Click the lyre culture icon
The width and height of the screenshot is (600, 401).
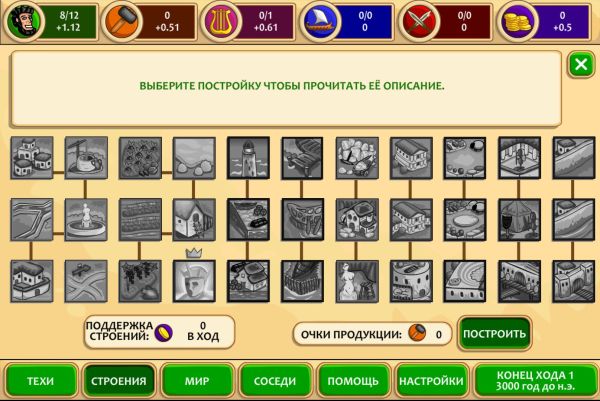pyautogui.click(x=221, y=21)
